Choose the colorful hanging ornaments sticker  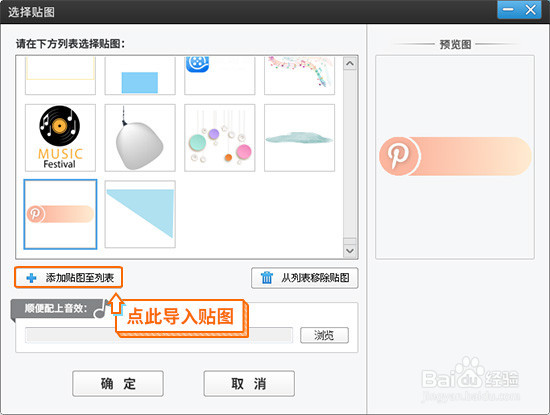[x=220, y=138]
